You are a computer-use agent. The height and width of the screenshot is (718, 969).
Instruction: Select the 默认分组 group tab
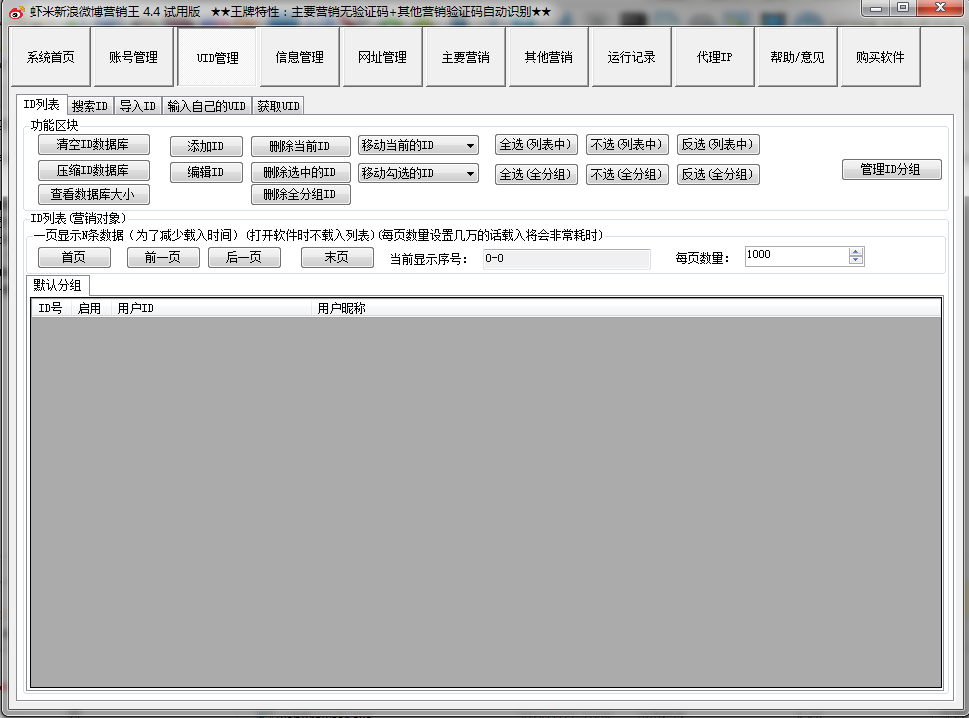tap(58, 285)
